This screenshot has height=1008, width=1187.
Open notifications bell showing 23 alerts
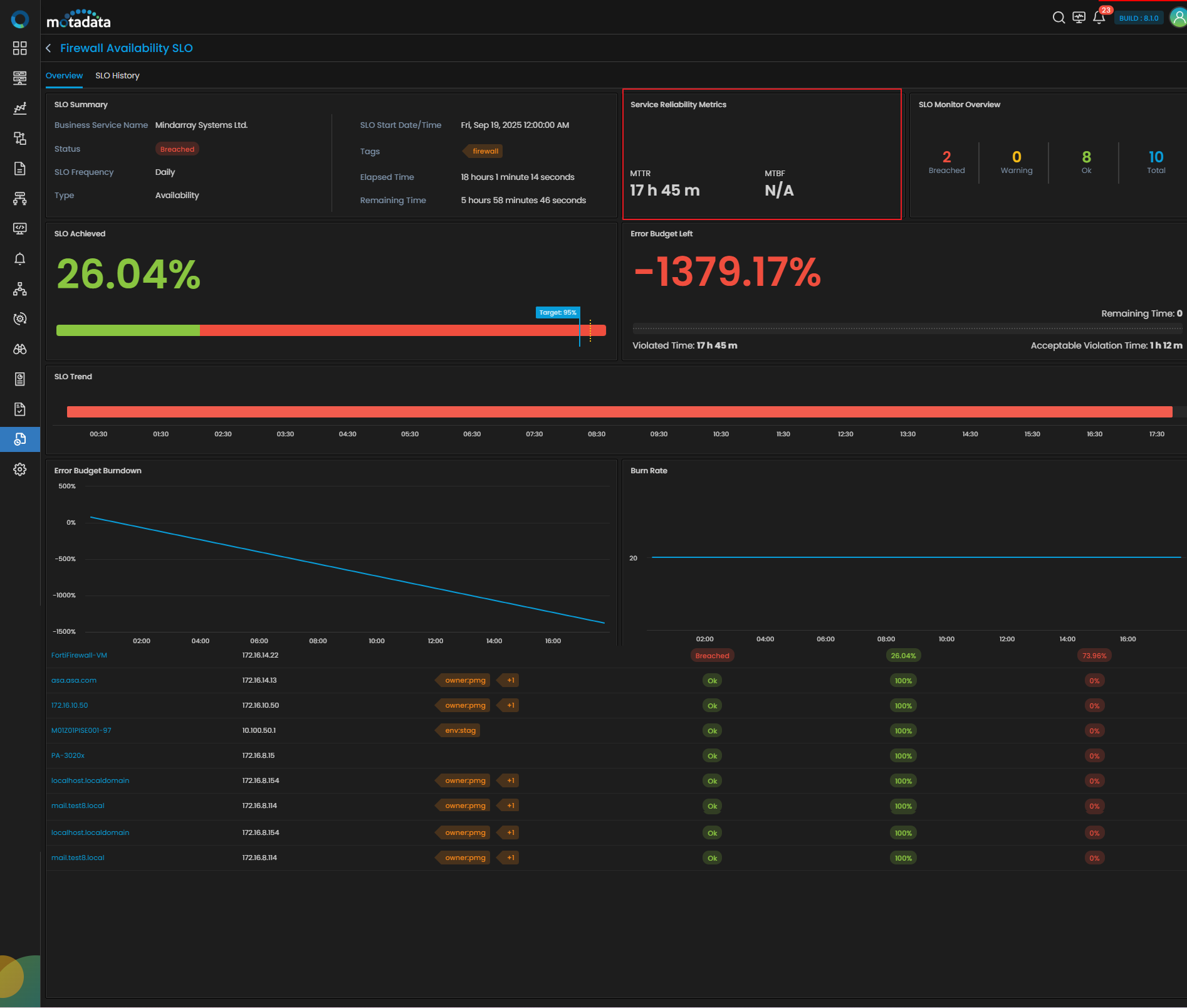[1099, 18]
